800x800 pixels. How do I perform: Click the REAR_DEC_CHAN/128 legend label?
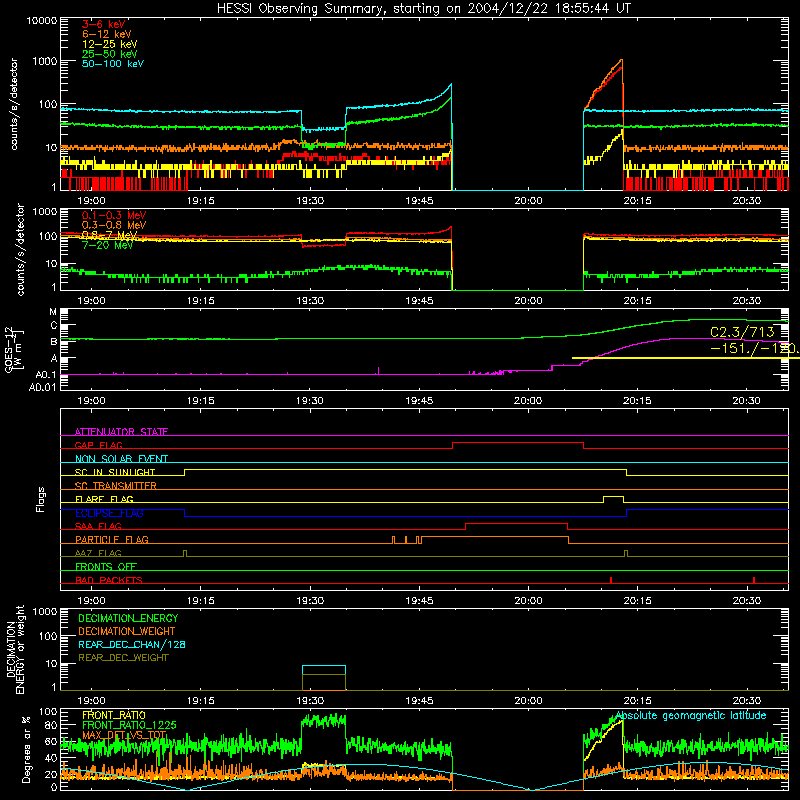(x=132, y=644)
